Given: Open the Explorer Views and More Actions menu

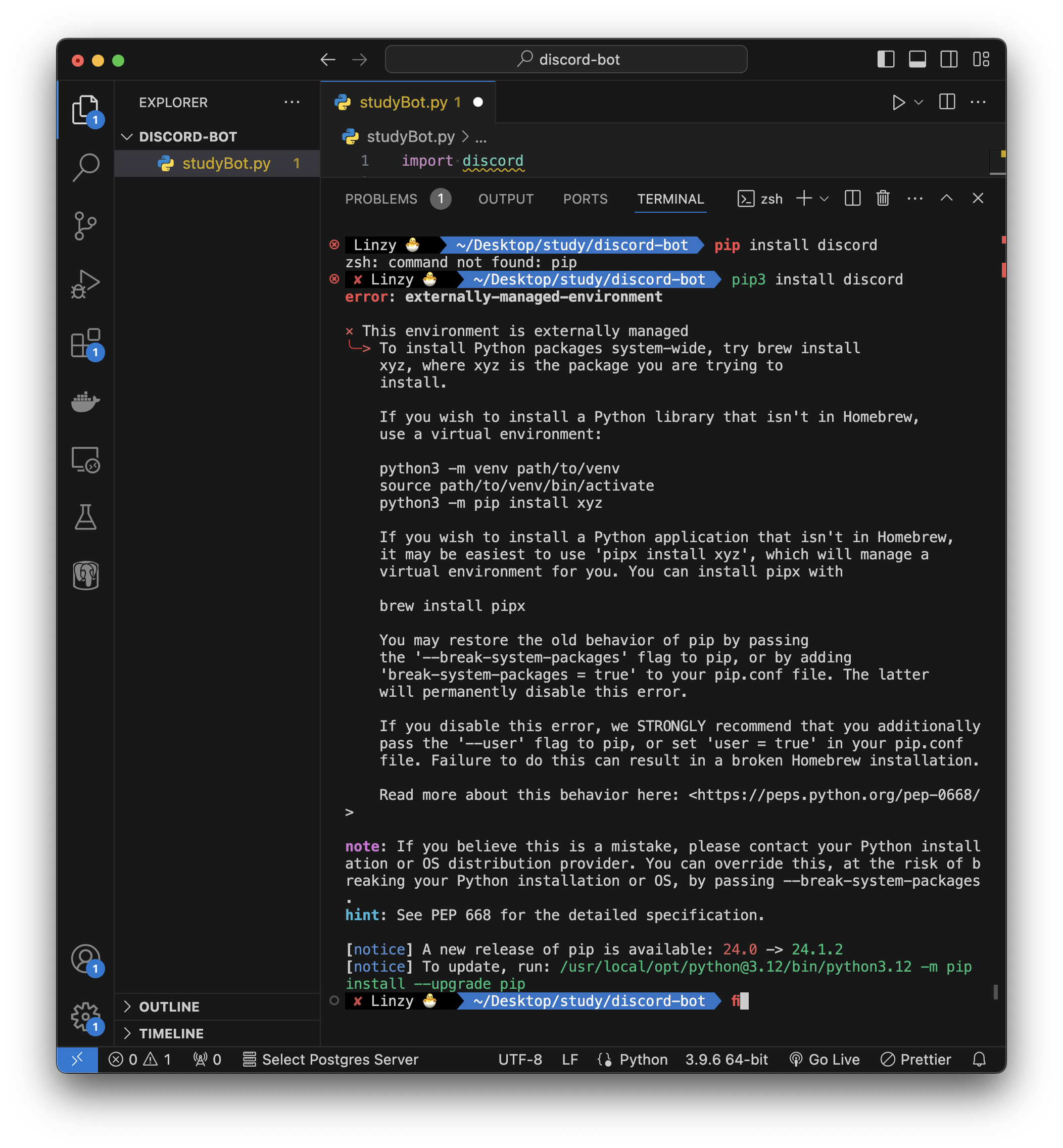Looking at the screenshot, I should [292, 103].
